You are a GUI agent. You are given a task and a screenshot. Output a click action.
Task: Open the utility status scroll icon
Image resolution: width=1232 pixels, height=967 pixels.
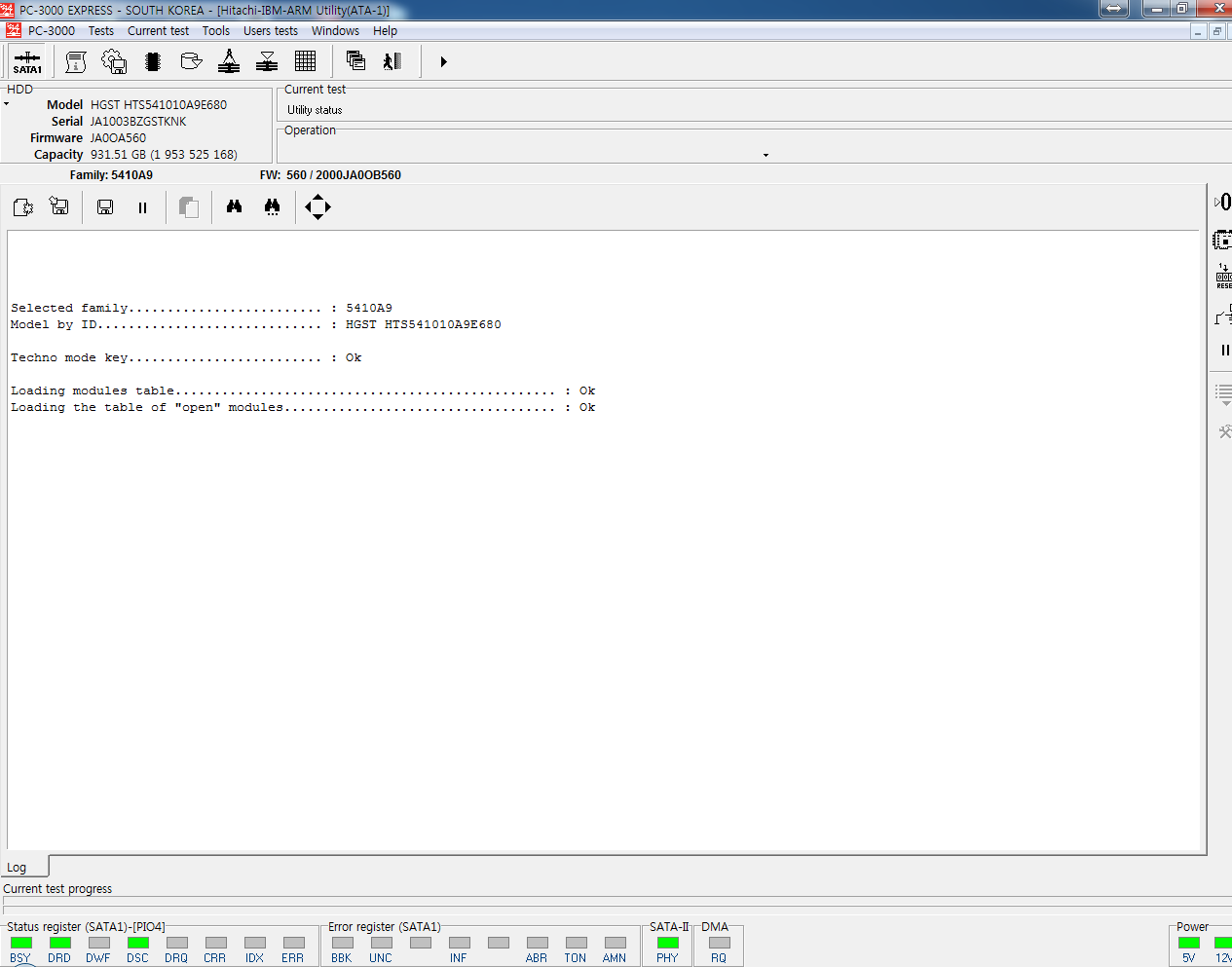(x=76, y=61)
